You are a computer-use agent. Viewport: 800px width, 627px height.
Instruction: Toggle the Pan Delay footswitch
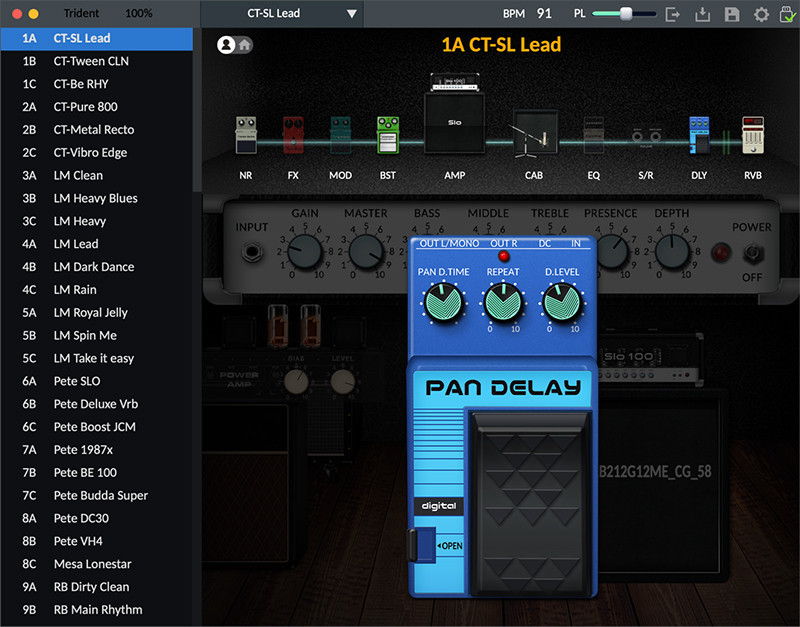(526, 490)
